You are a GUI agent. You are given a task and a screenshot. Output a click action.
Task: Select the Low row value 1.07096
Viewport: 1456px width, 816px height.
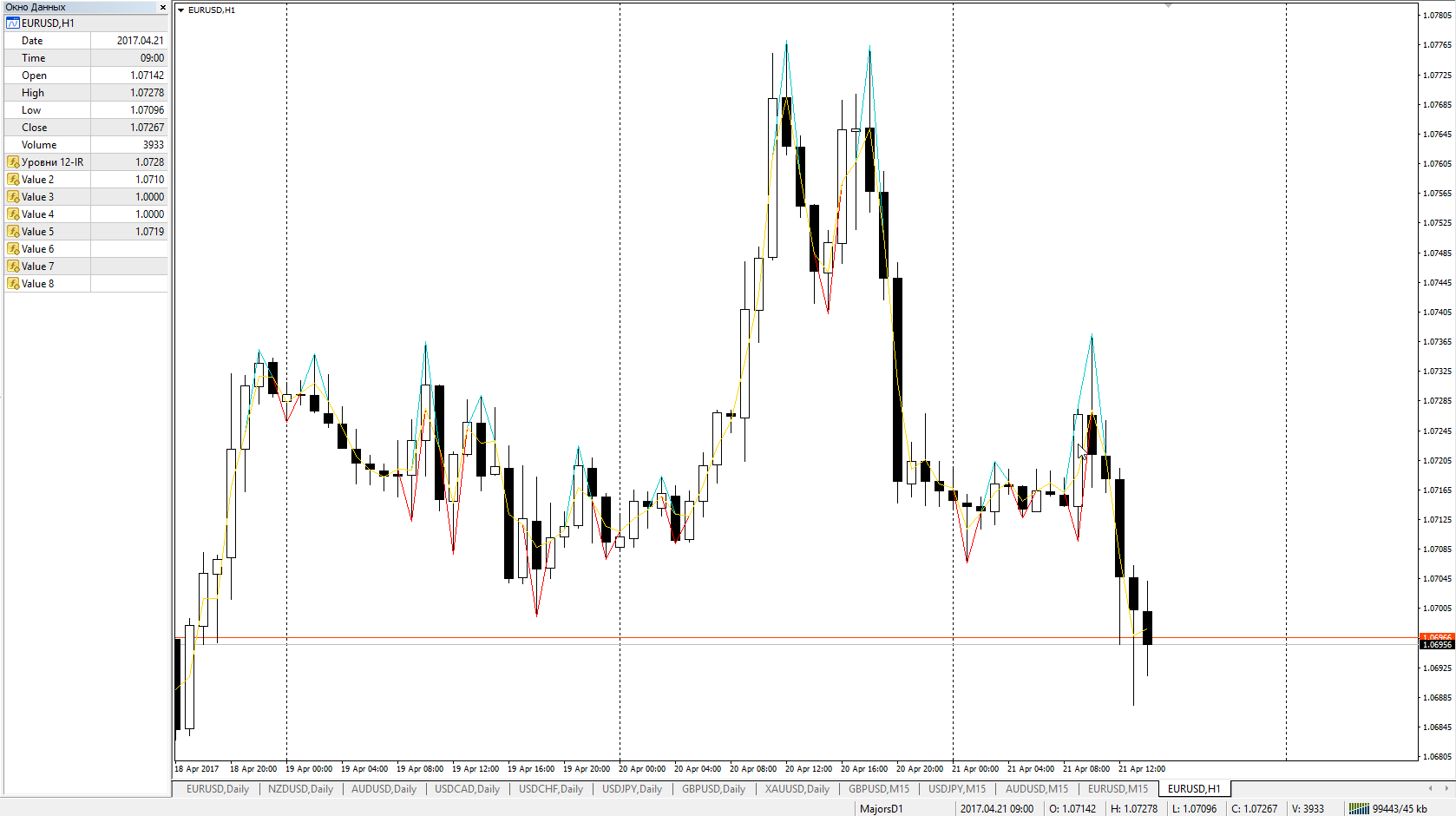147,110
